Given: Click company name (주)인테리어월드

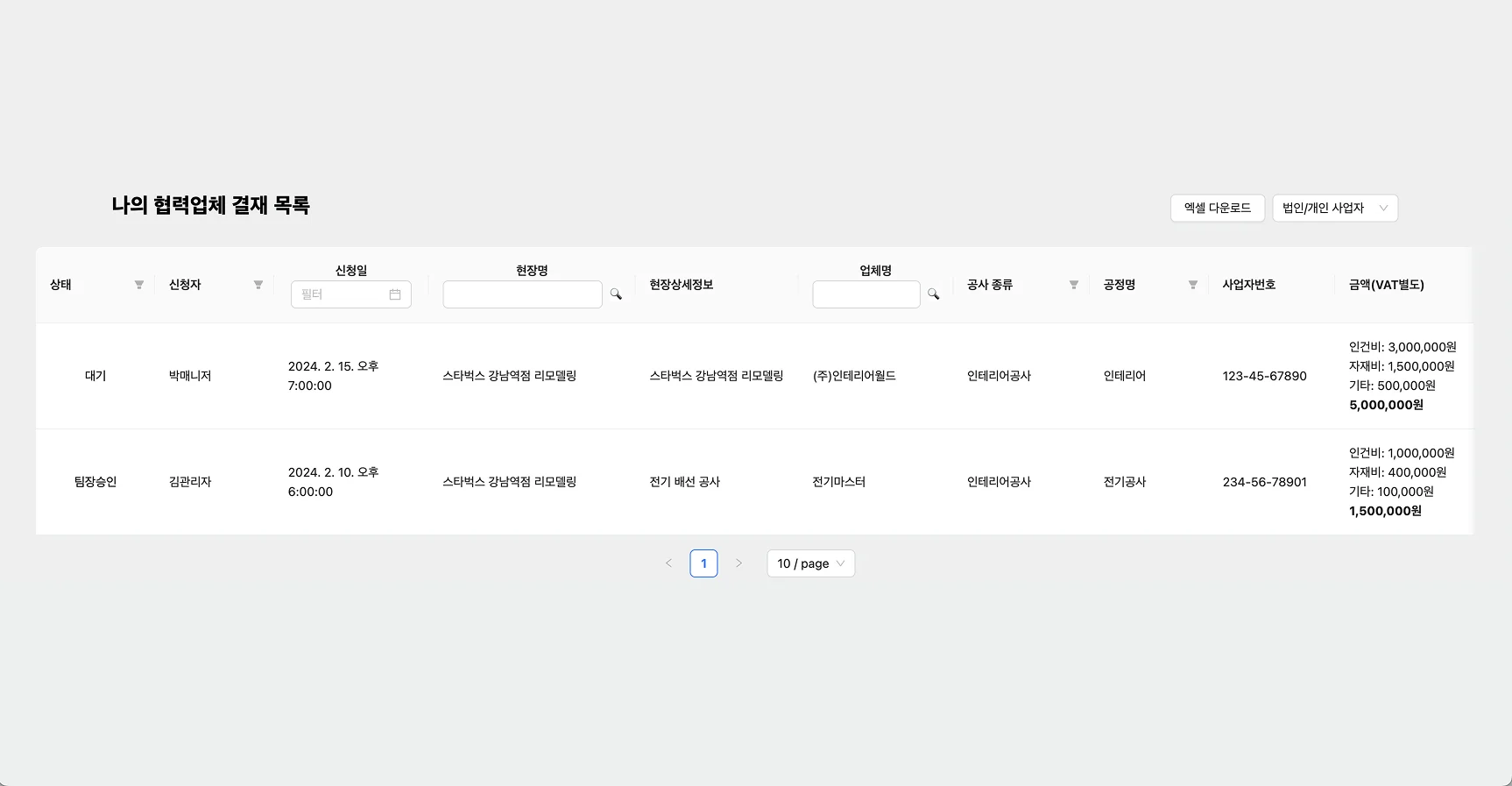Looking at the screenshot, I should [854, 376].
